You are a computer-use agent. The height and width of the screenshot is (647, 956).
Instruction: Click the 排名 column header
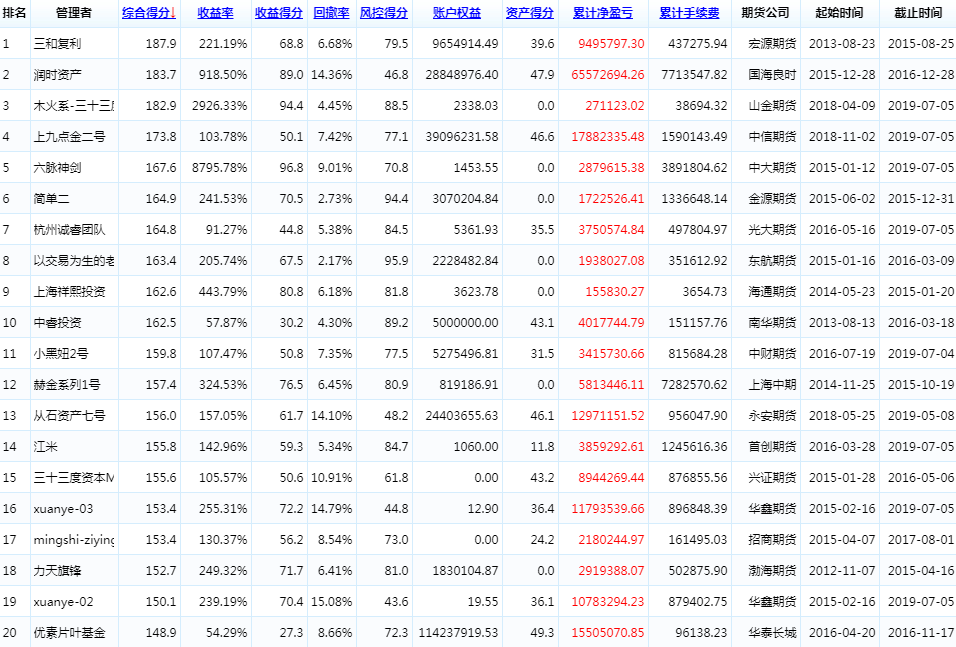click(15, 13)
